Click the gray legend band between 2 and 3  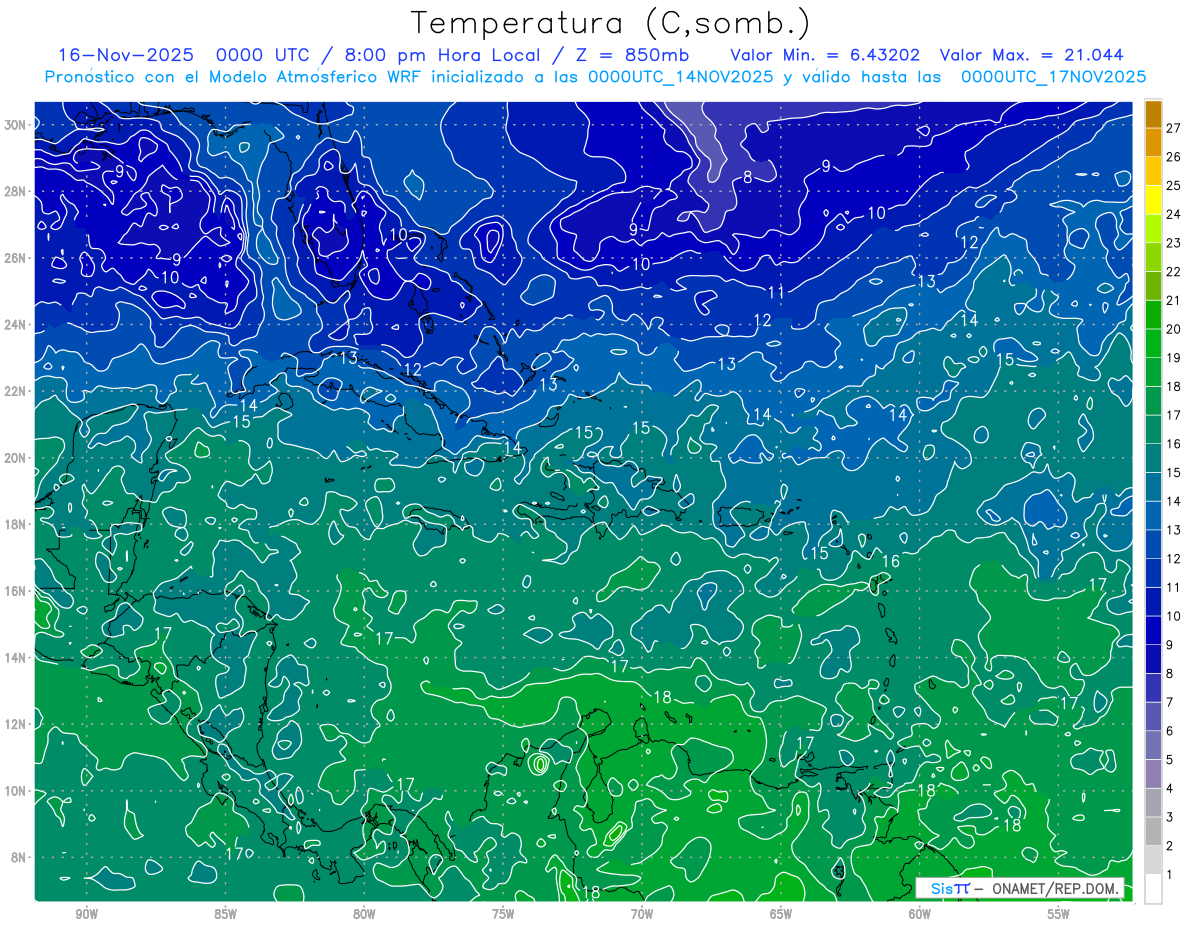(1153, 832)
